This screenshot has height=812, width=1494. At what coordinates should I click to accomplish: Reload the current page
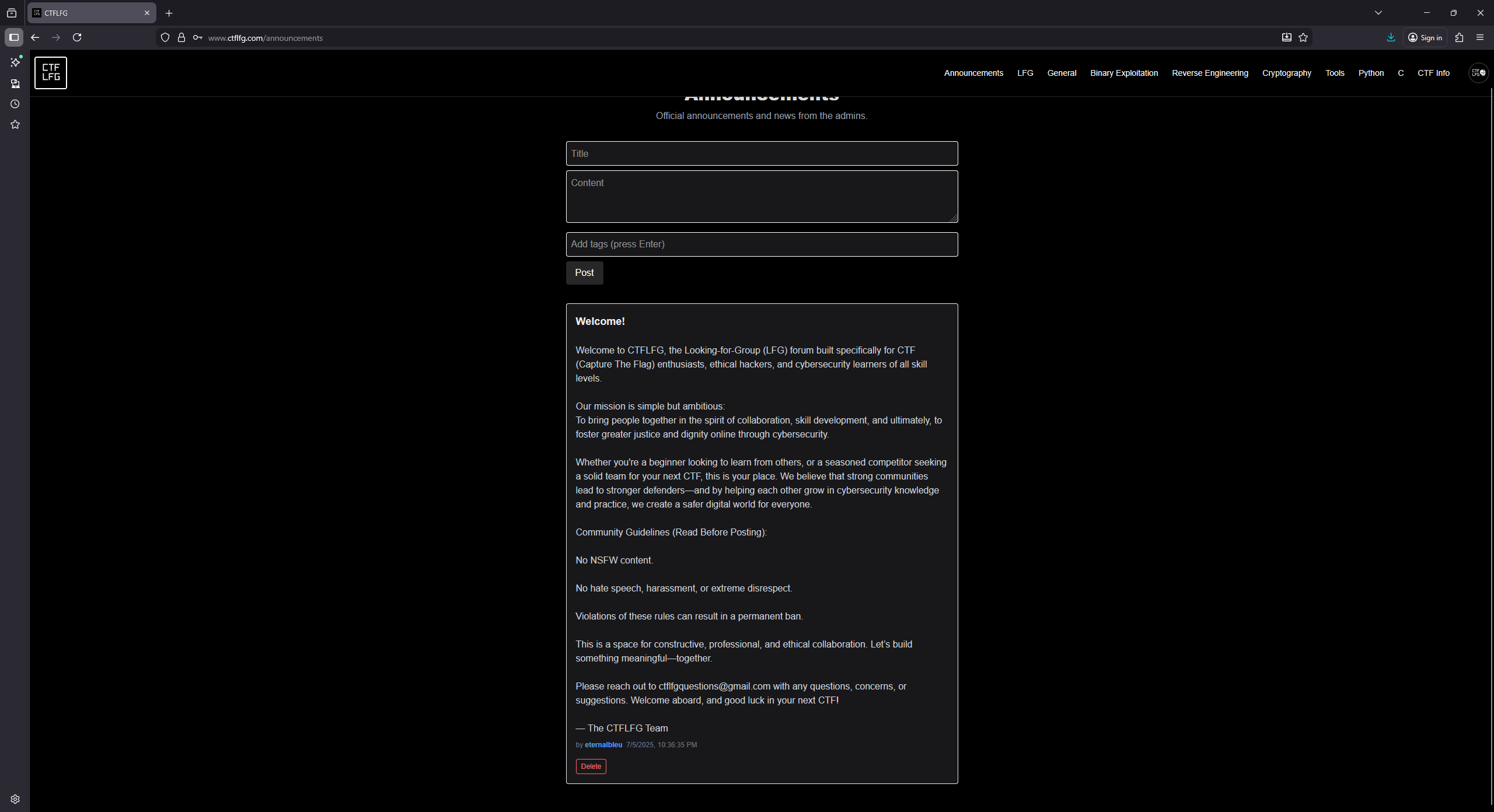[77, 37]
